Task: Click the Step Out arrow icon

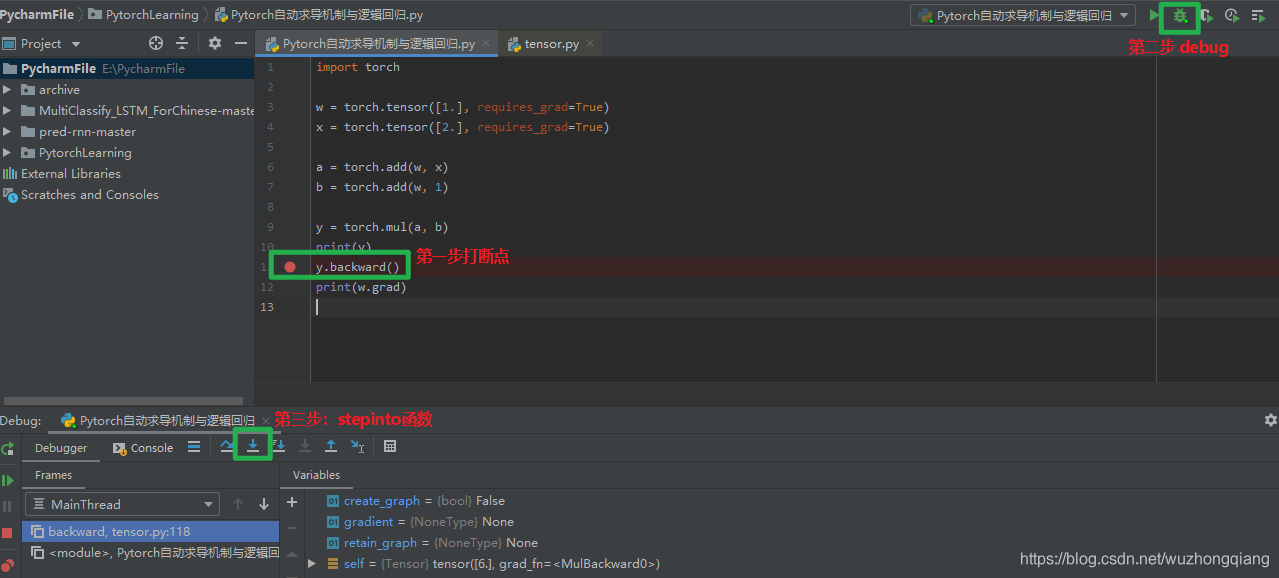Action: [331, 446]
